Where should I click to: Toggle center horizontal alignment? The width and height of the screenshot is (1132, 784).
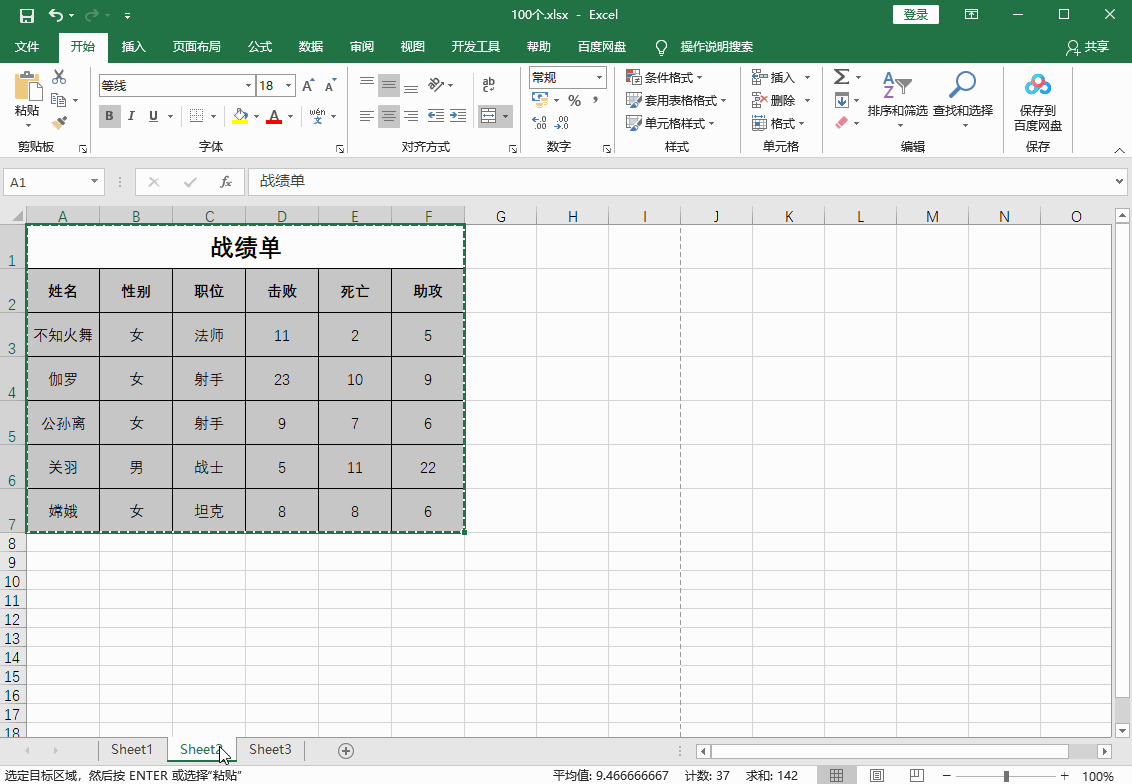[x=389, y=116]
